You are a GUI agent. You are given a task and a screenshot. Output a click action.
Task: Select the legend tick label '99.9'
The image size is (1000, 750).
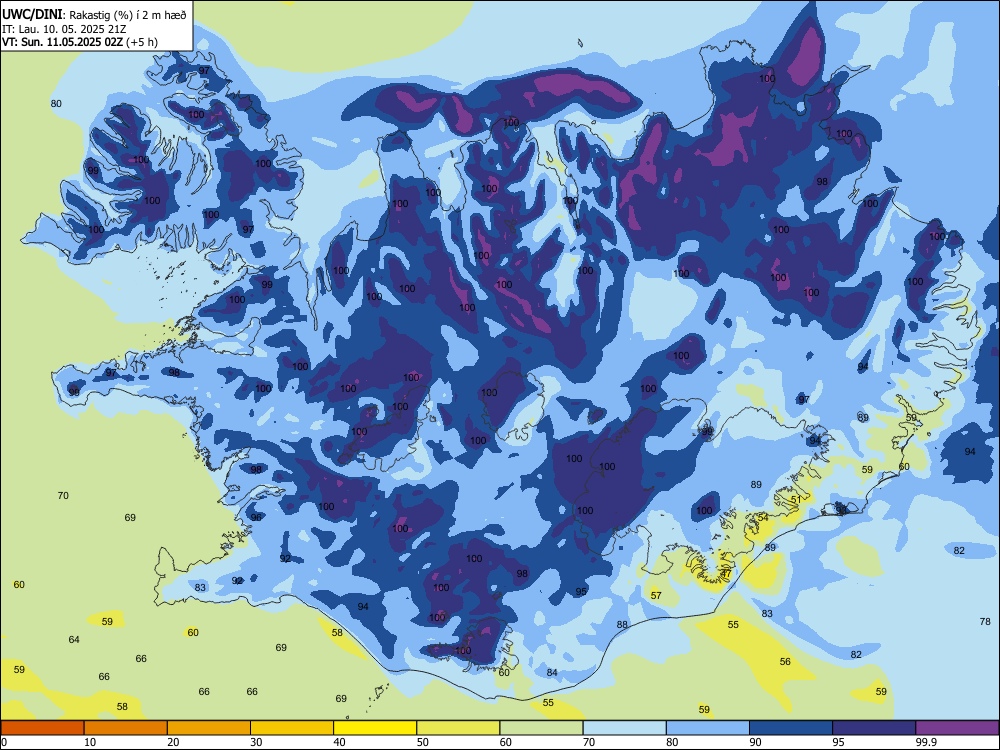click(x=926, y=742)
